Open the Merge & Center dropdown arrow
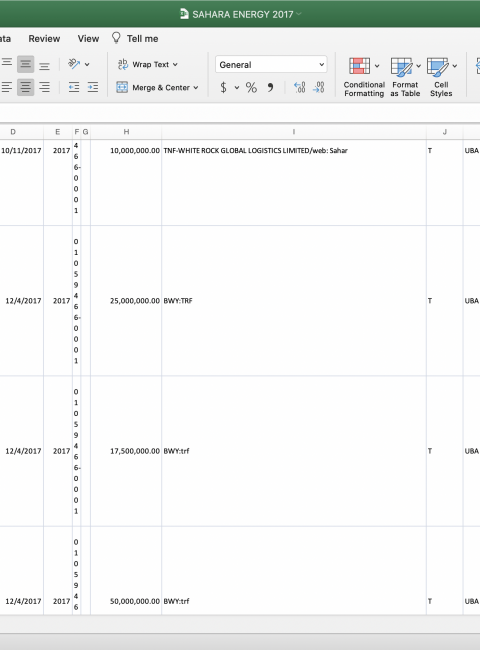480x650 pixels. [196, 87]
